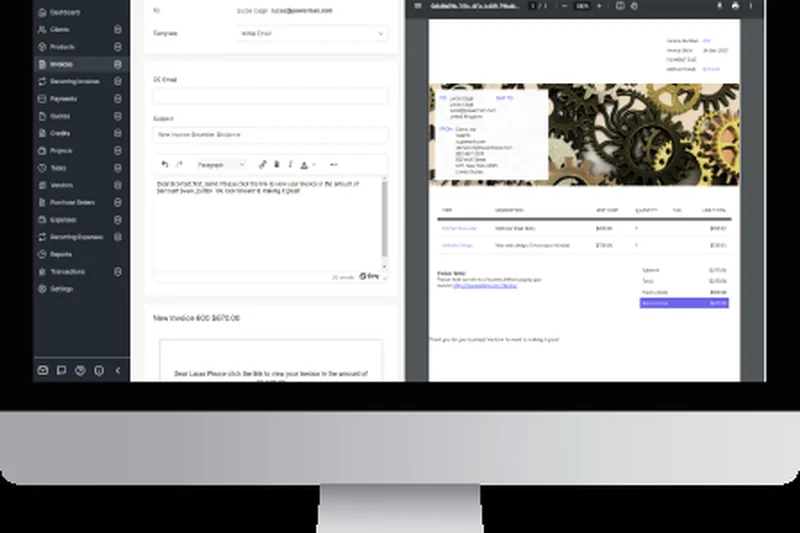Click the mail icon at sidebar bottom

[43, 370]
